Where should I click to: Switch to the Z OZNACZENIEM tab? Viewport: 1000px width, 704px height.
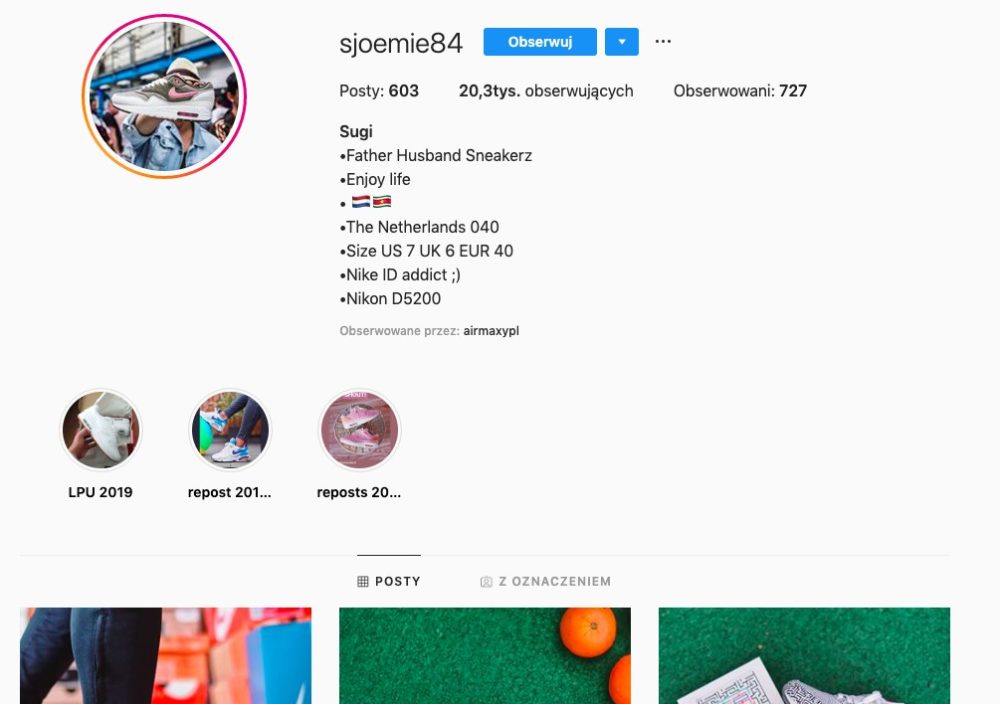(x=545, y=581)
